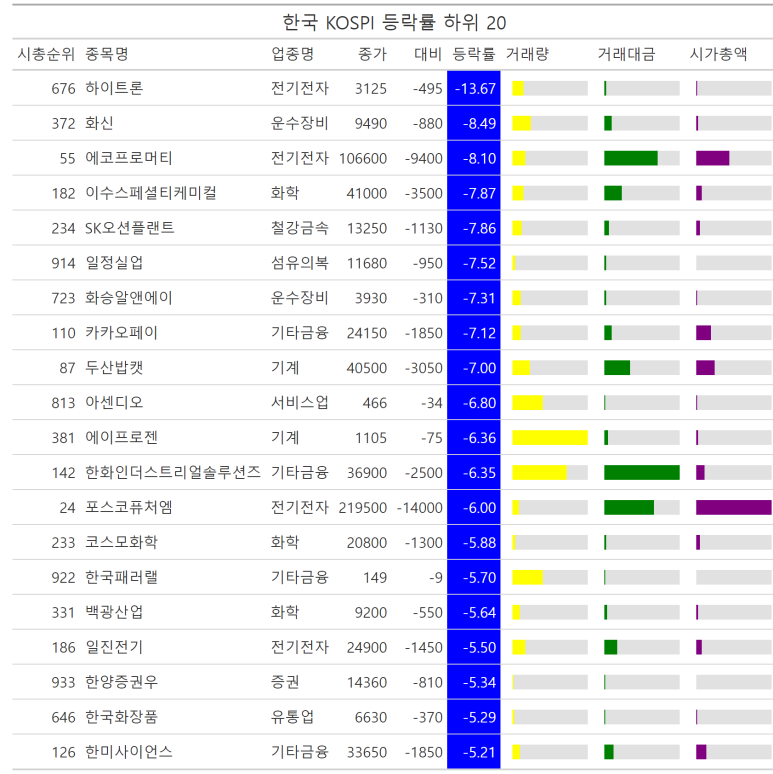Screen dimensions: 773x774
Task: Select stock name '한국화장품'
Action: (x=121, y=717)
